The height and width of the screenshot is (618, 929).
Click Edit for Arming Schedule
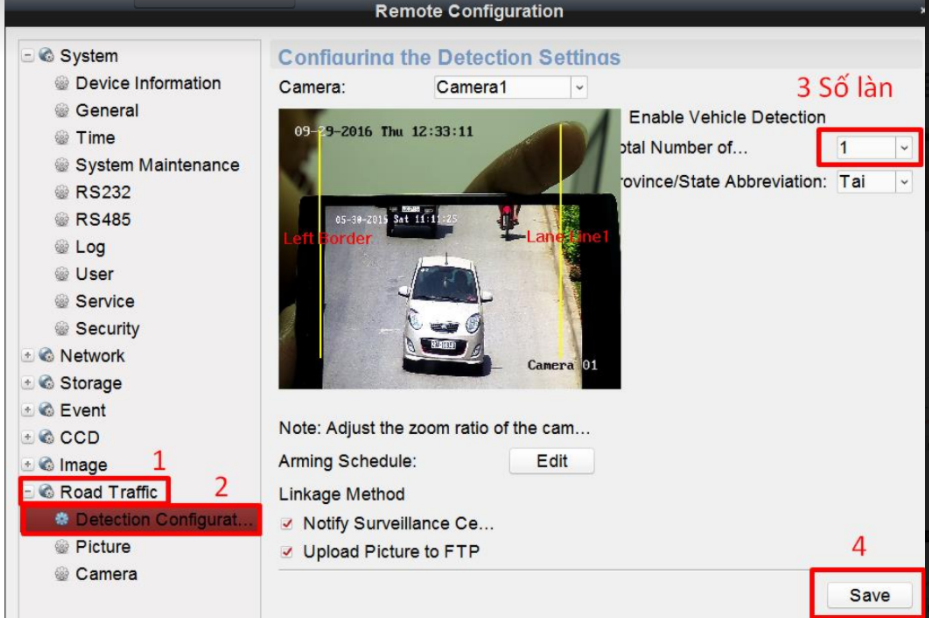(551, 461)
